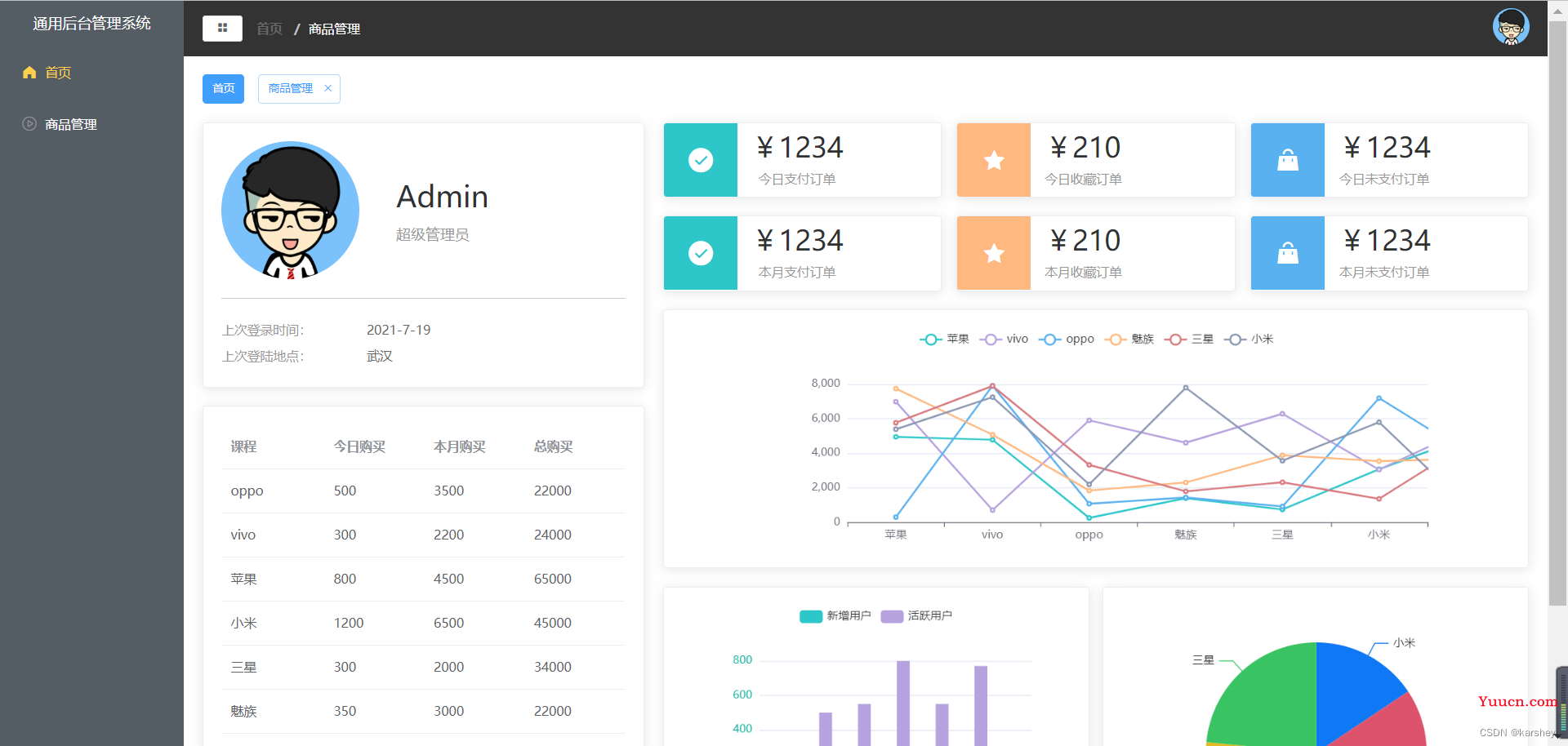
Task: Open 首页 in sidebar menu
Action: point(91,73)
